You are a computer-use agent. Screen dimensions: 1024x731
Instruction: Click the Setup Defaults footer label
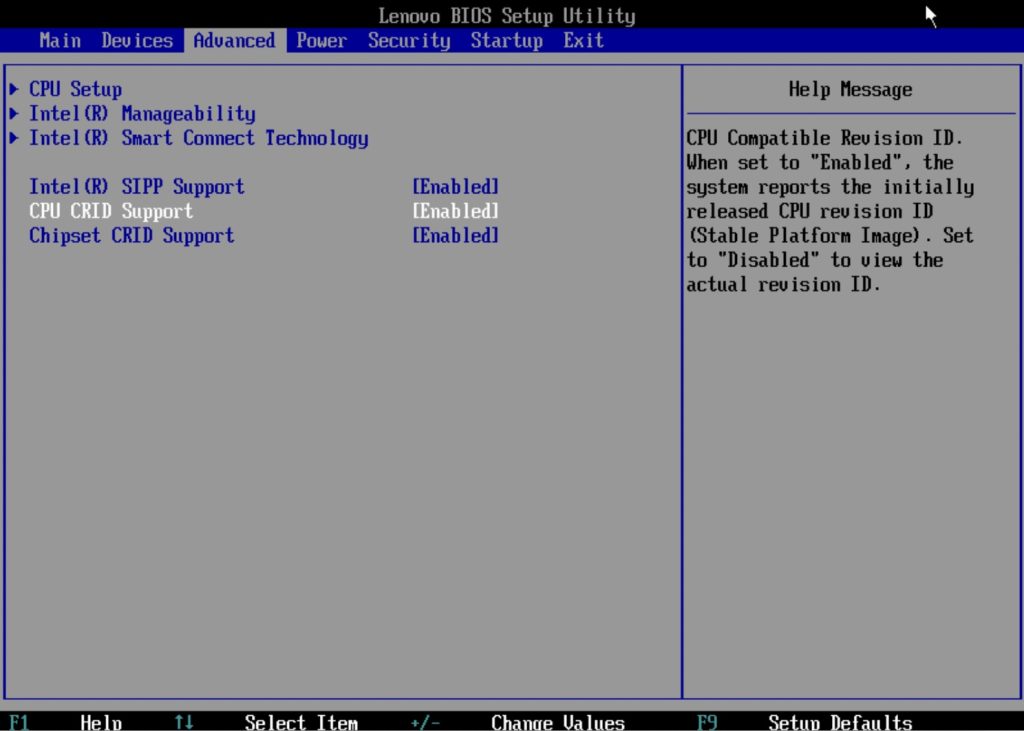[840, 723]
